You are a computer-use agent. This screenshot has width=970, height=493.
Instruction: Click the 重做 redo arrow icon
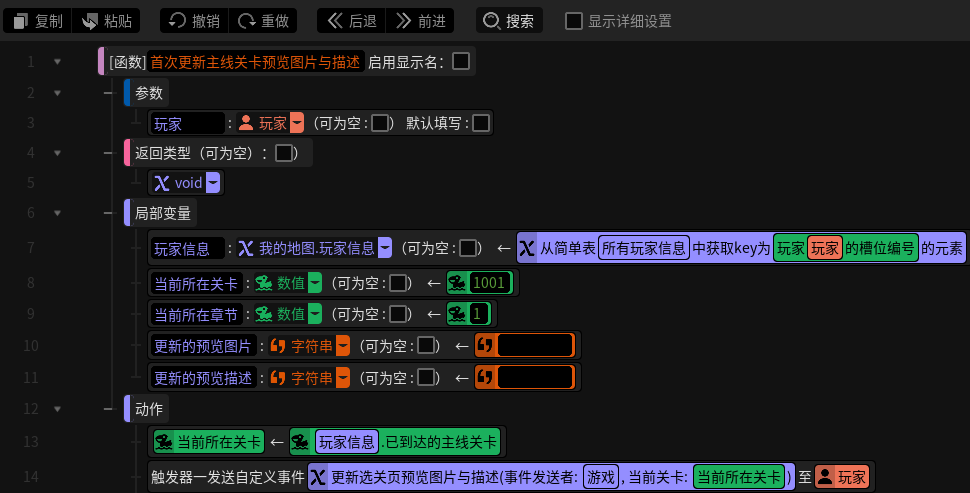247,21
